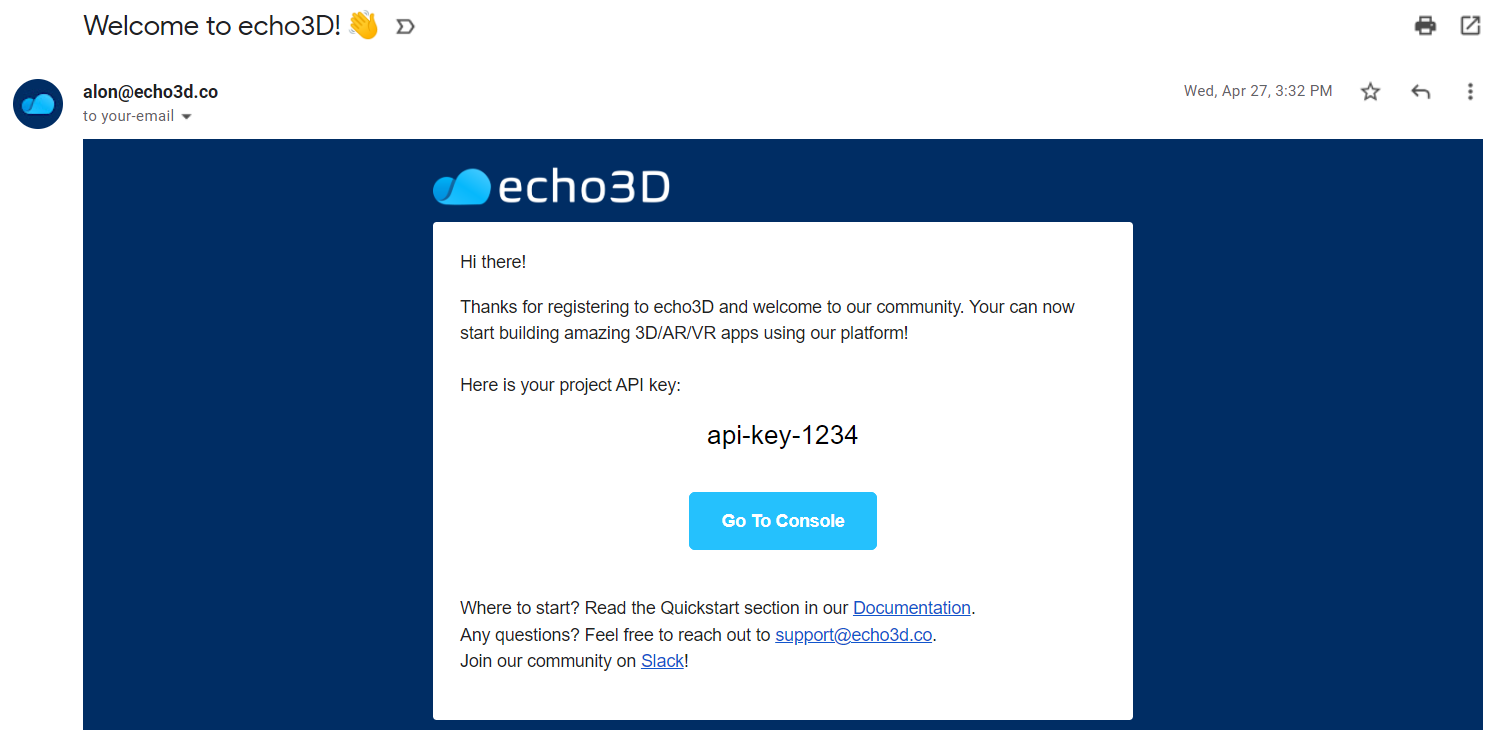The height and width of the screenshot is (730, 1501).
Task: Open the three-dot more options menu
Action: point(1470,92)
